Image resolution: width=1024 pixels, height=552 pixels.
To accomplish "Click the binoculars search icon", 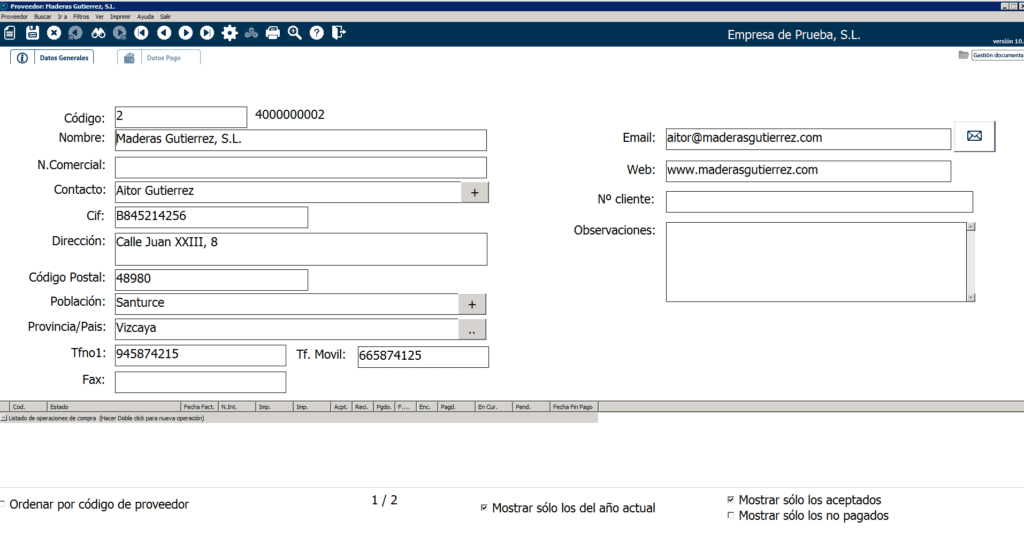I will coord(98,33).
